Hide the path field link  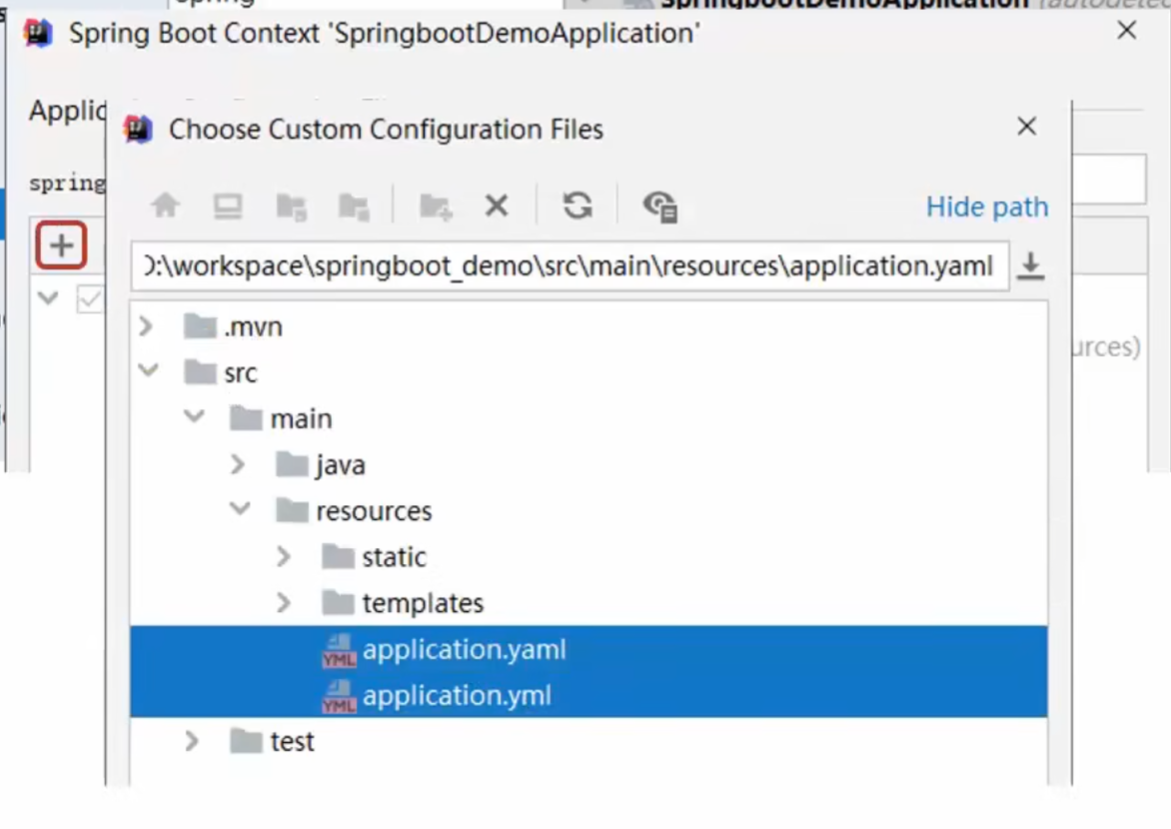pos(987,207)
